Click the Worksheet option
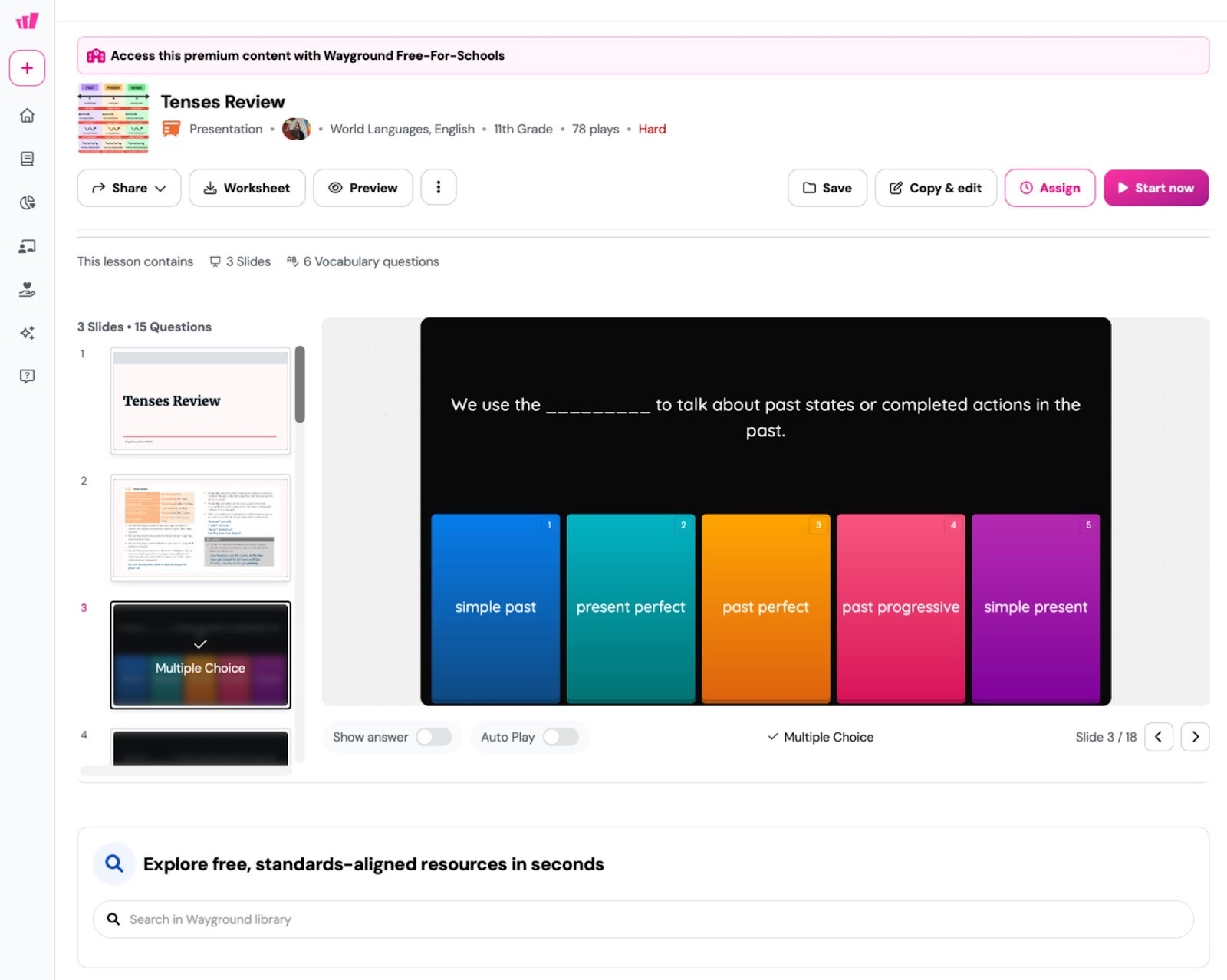1227x980 pixels. 247,187
